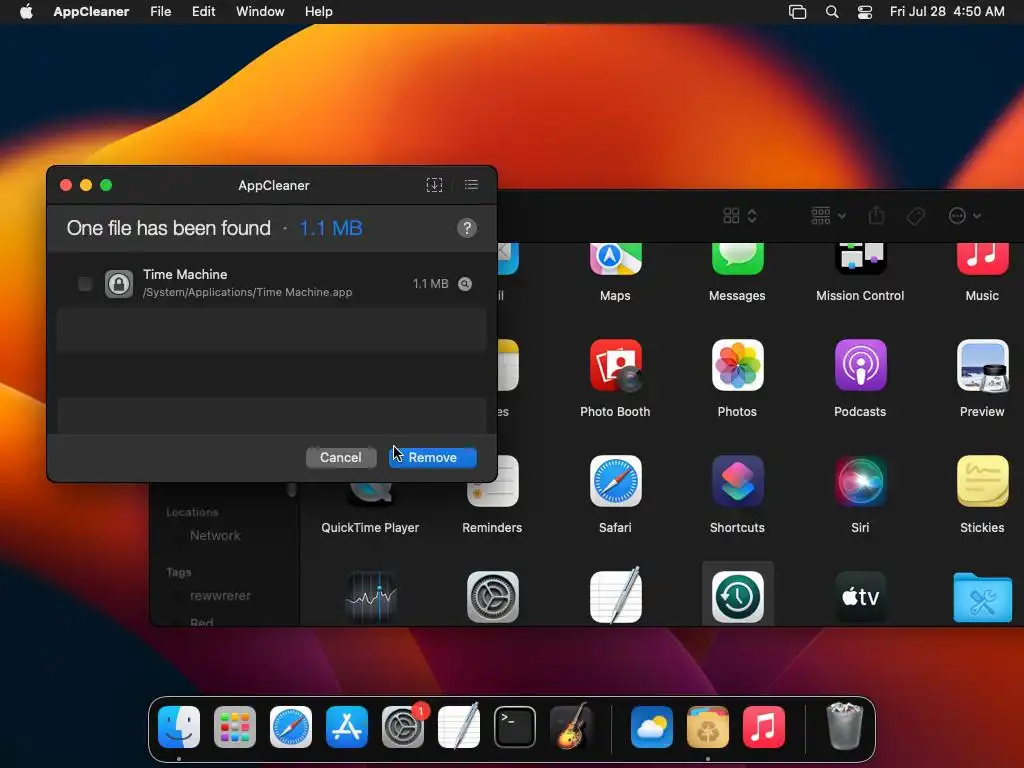This screenshot has width=1024, height=768.
Task: Select Network in Finder sidebar
Action: tap(215, 536)
